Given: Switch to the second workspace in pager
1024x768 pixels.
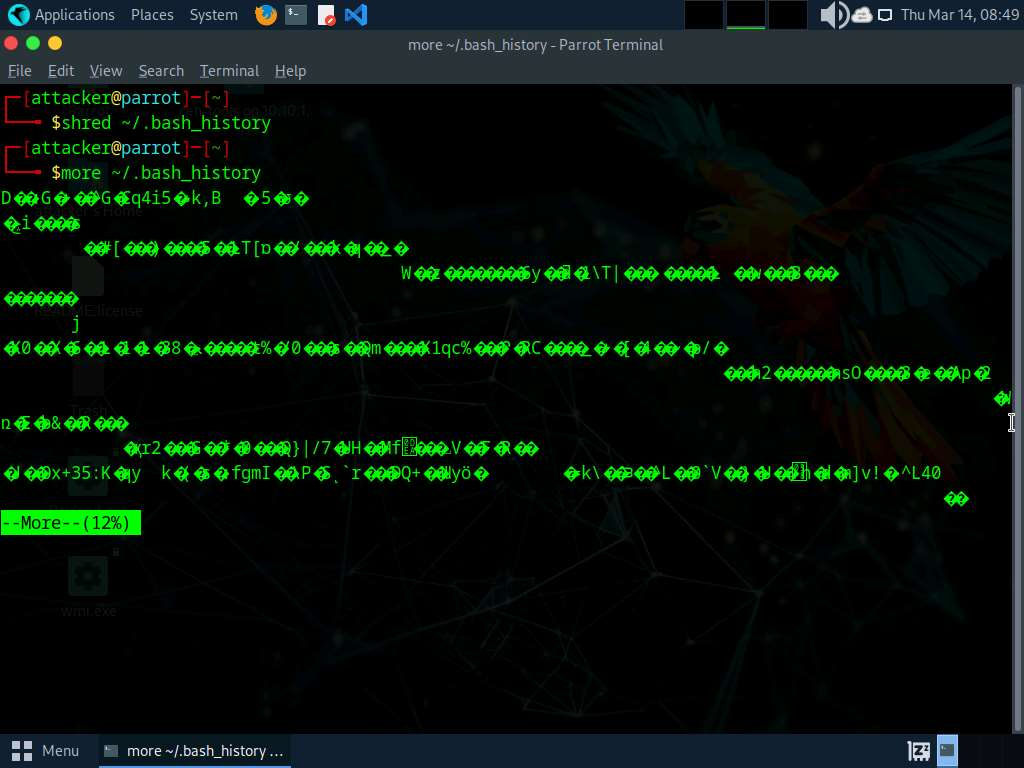Looking at the screenshot, I should [745, 15].
